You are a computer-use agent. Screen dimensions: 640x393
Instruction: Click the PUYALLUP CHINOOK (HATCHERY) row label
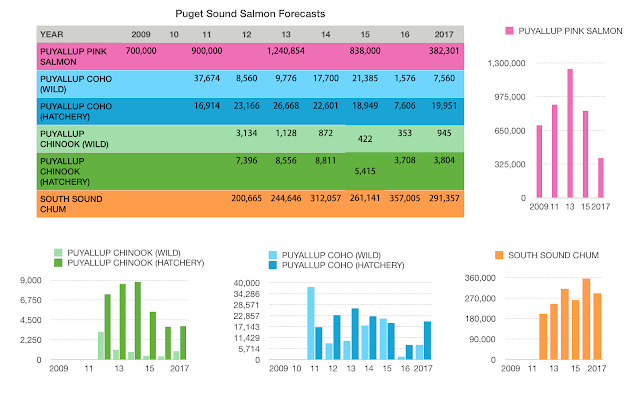65,171
